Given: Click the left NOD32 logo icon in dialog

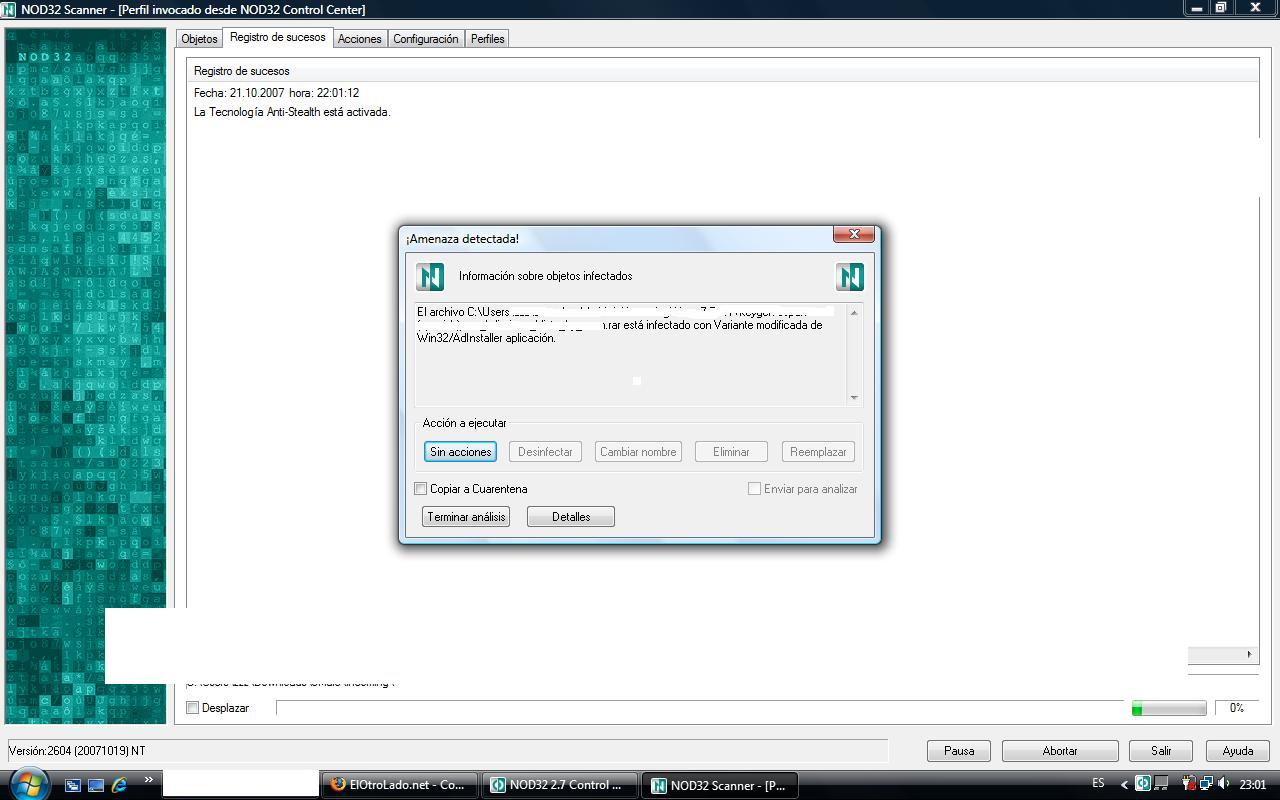Looking at the screenshot, I should click(430, 277).
